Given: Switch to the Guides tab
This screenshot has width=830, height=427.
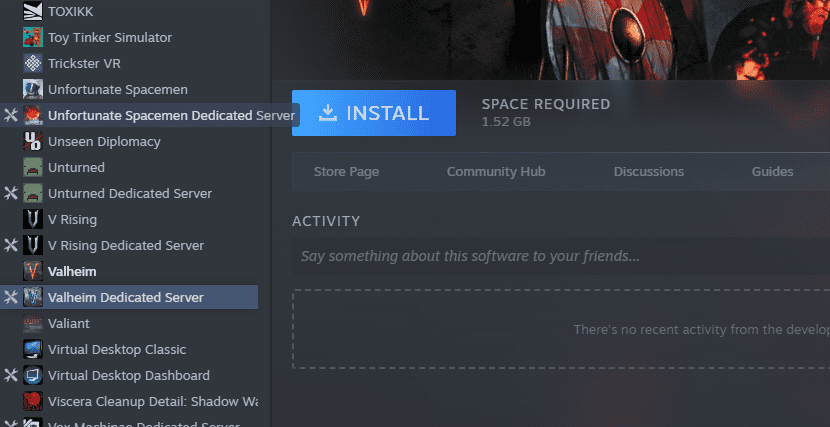Looking at the screenshot, I should tap(772, 172).
